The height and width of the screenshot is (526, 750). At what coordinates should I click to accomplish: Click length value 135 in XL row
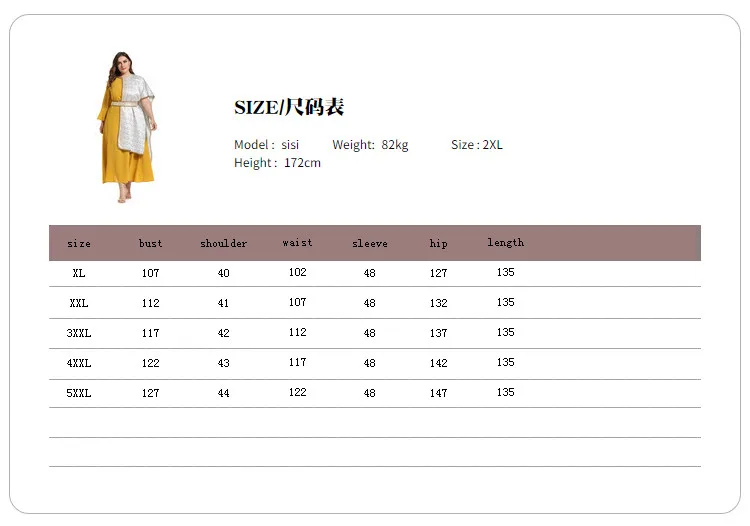pyautogui.click(x=506, y=272)
